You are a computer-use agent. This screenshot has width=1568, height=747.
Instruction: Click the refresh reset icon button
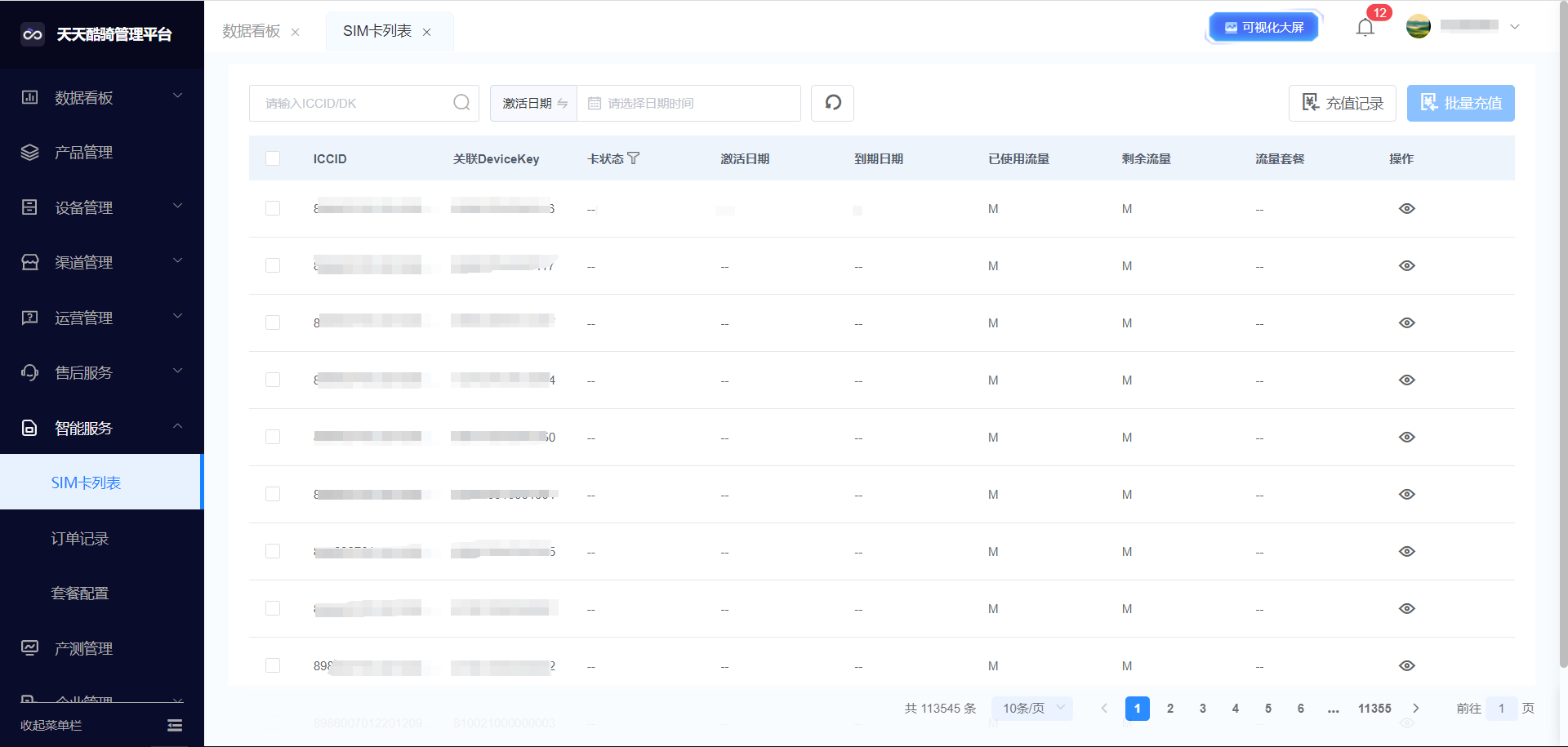tap(832, 103)
